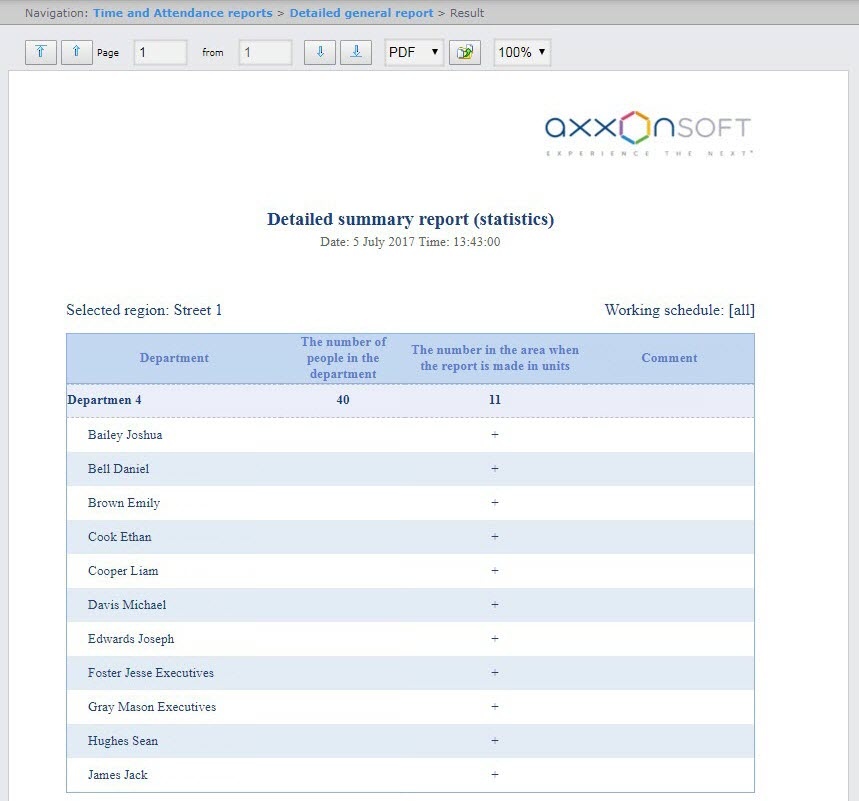Click the Department column header

click(x=174, y=358)
